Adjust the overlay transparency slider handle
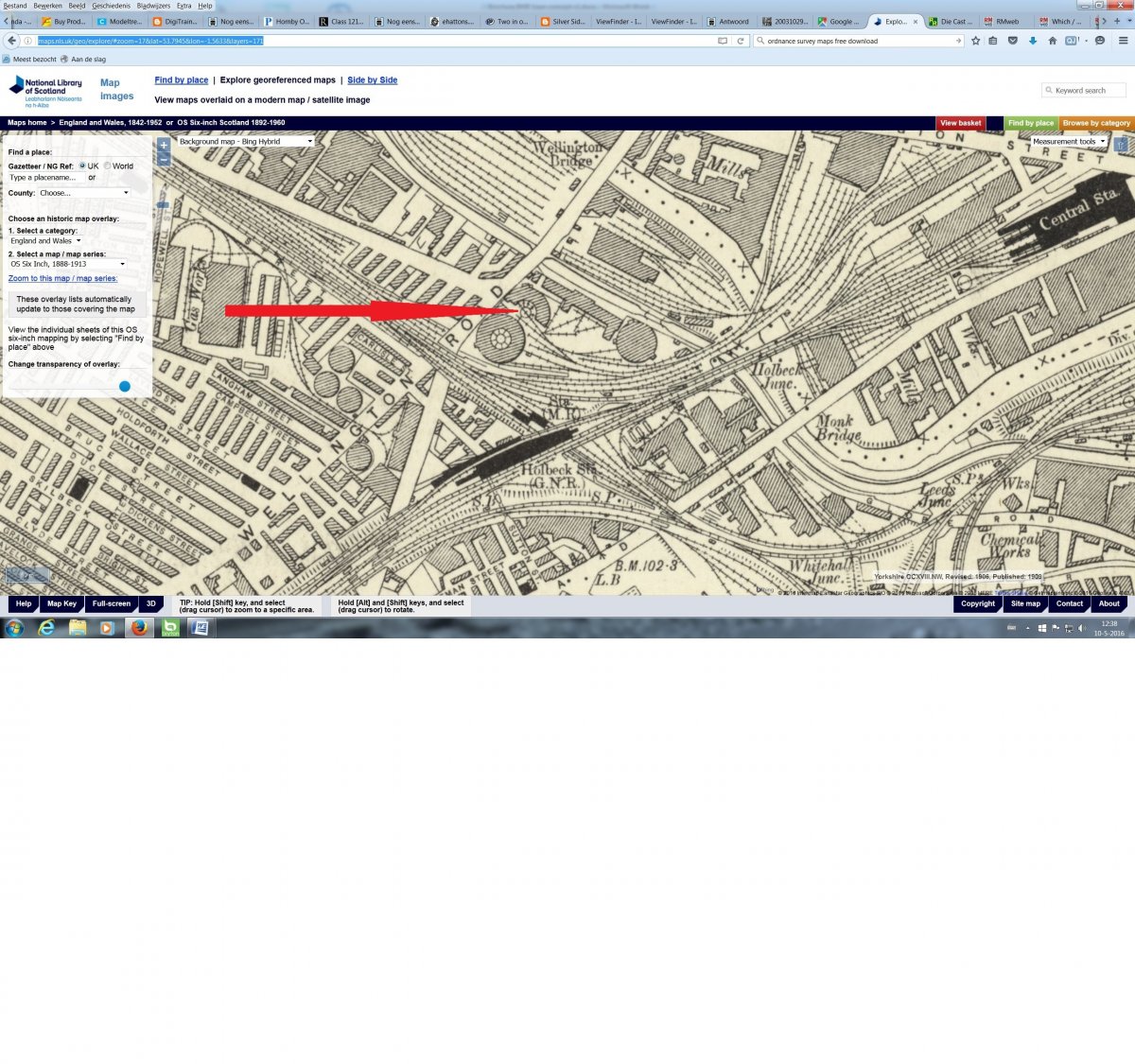 125,386
